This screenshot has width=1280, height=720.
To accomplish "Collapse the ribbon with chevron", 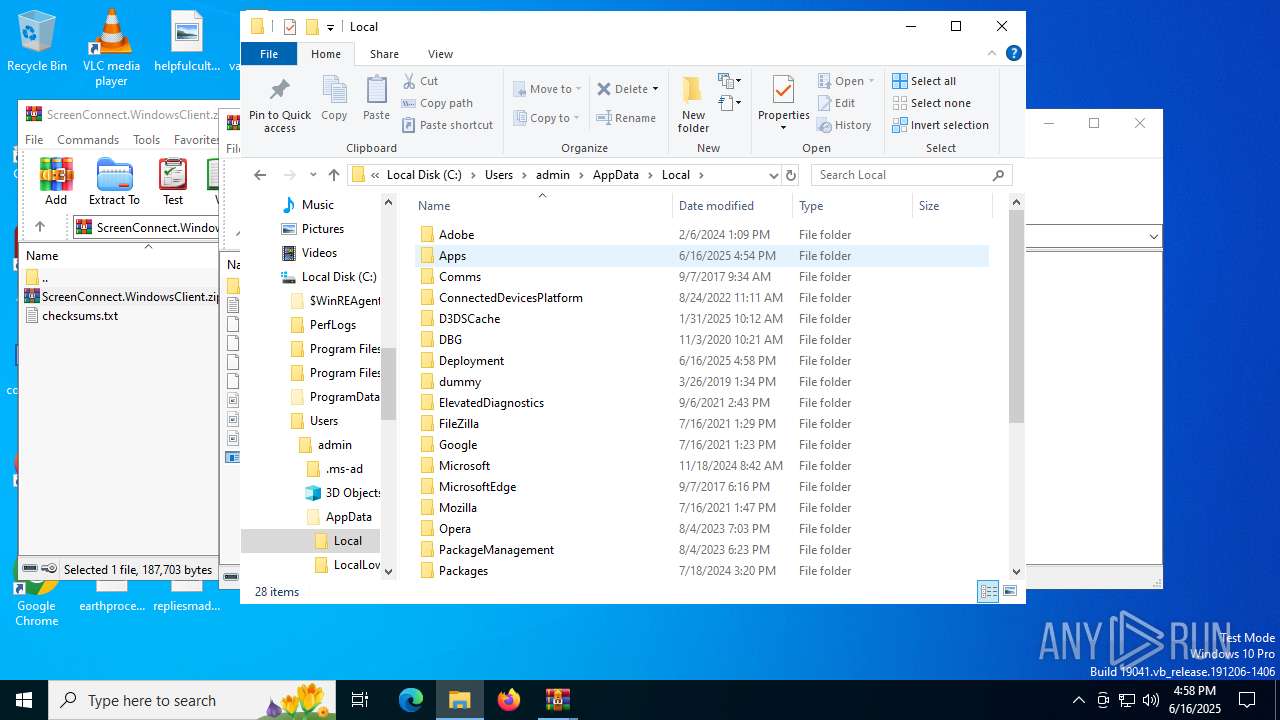I will click(x=992, y=54).
